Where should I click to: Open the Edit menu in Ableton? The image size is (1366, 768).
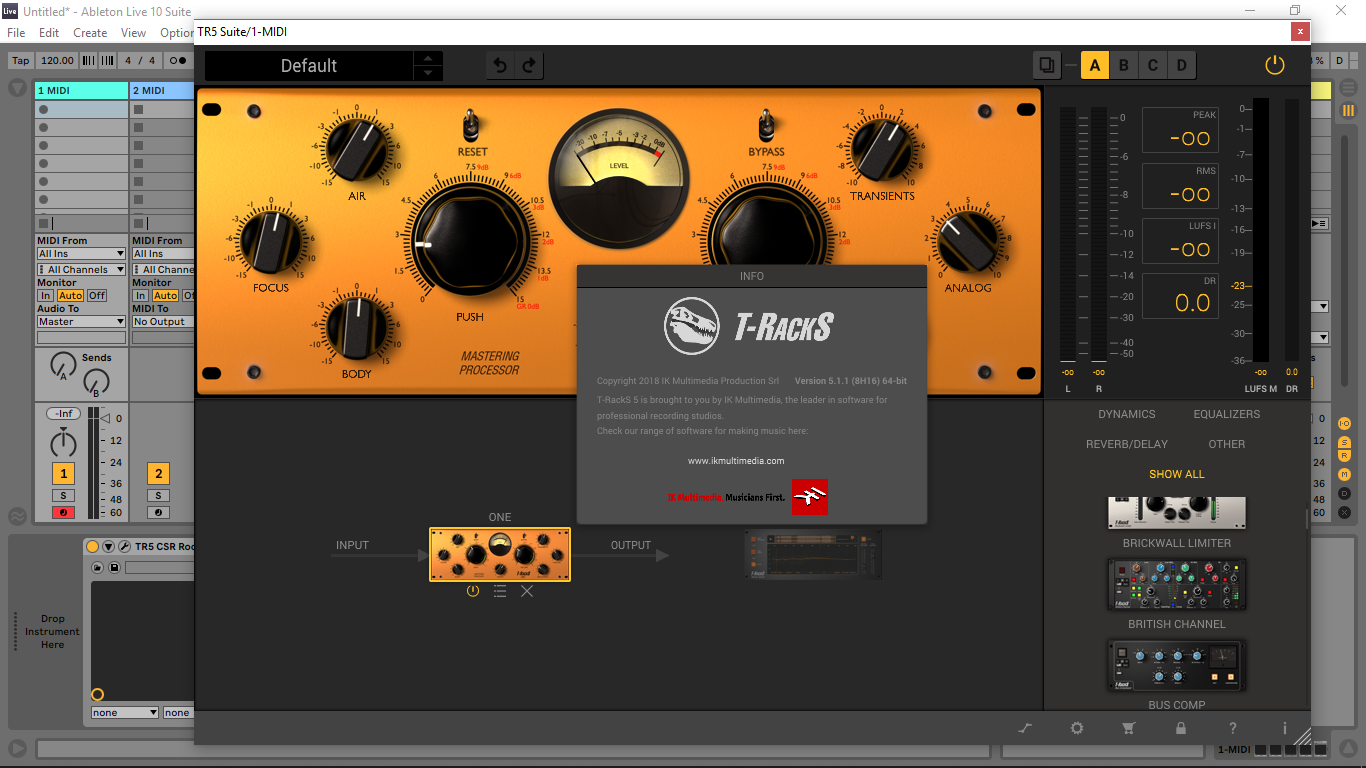pos(49,33)
